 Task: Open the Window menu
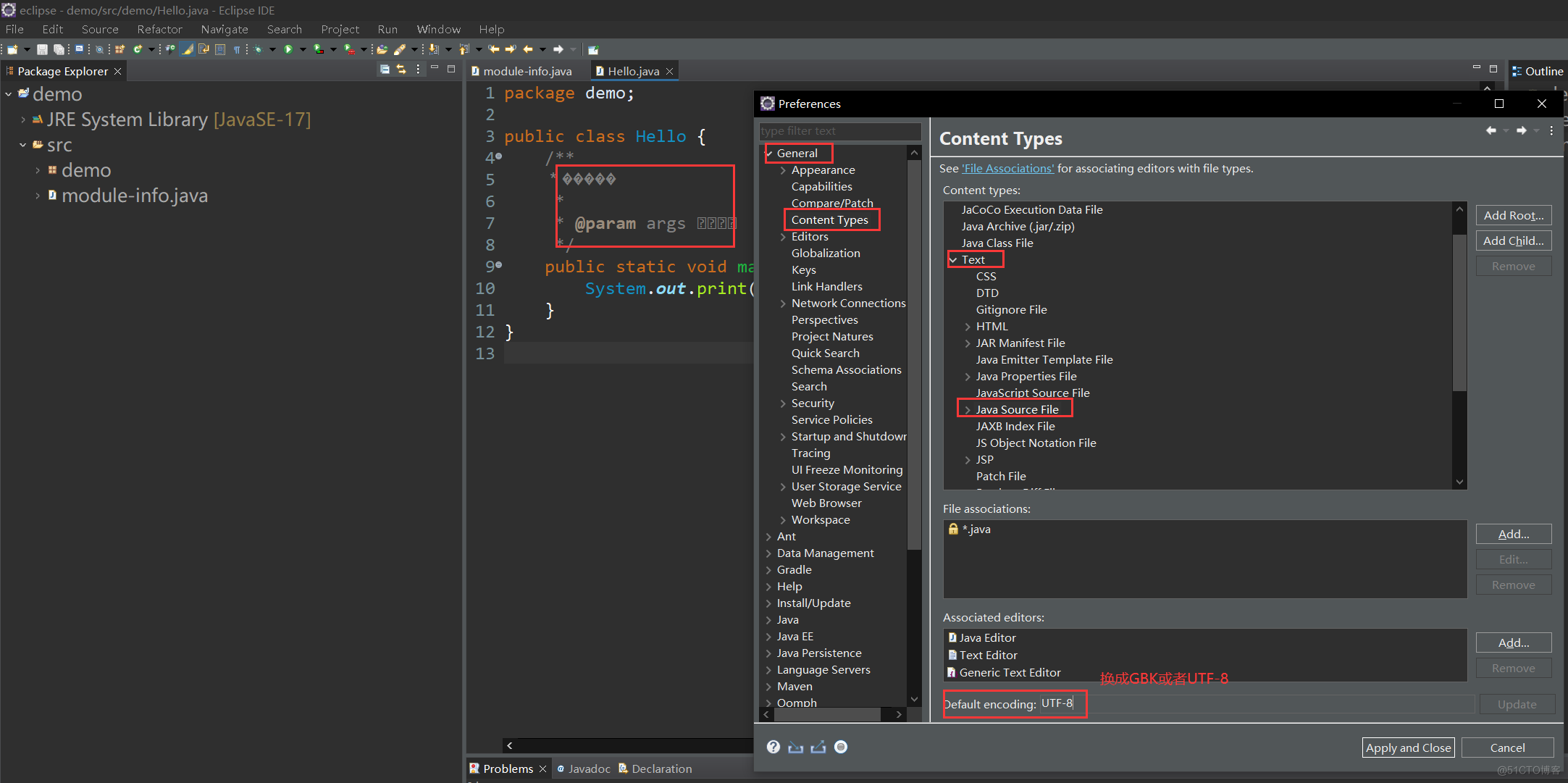pyautogui.click(x=438, y=29)
